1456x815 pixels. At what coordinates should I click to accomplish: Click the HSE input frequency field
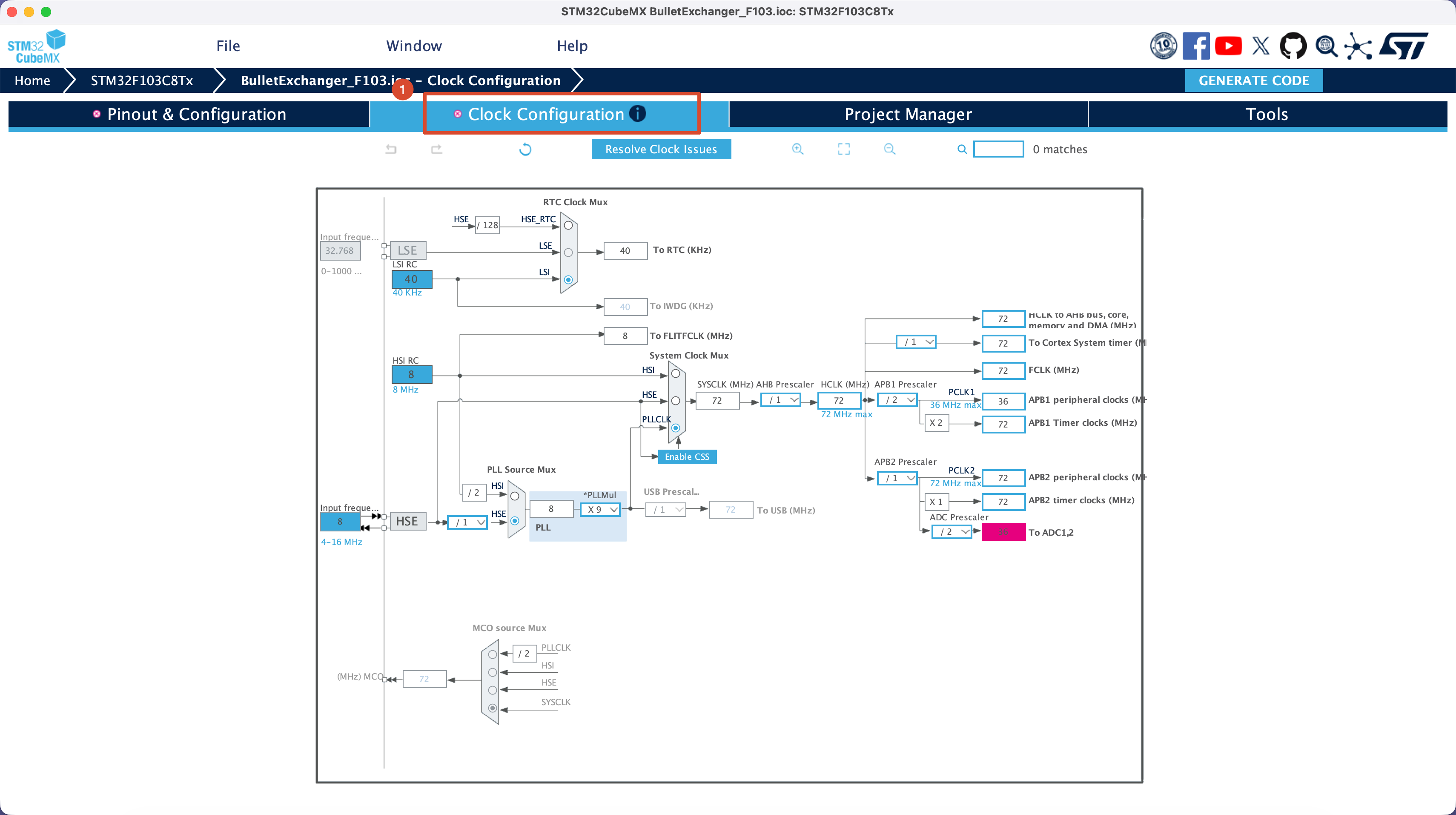340,522
